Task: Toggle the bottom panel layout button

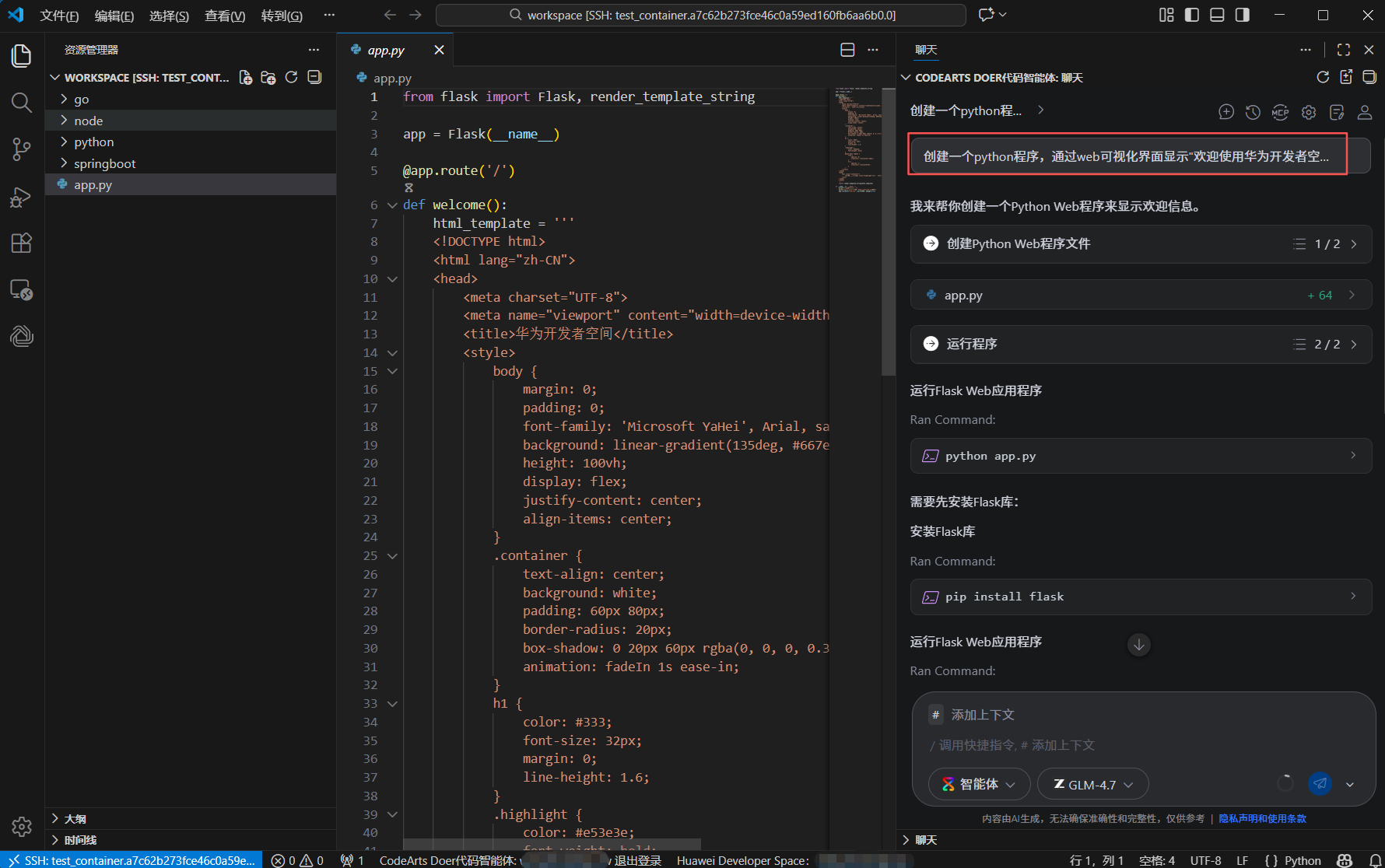Action: [x=1218, y=15]
